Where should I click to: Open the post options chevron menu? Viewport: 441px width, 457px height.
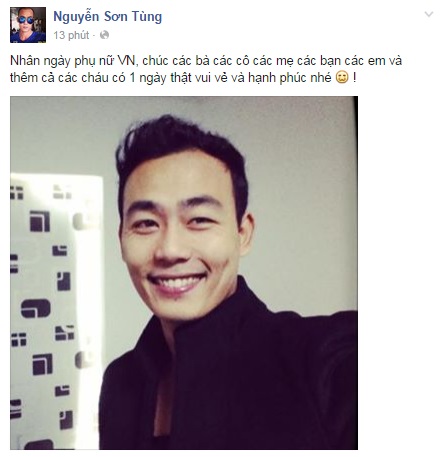point(428,14)
